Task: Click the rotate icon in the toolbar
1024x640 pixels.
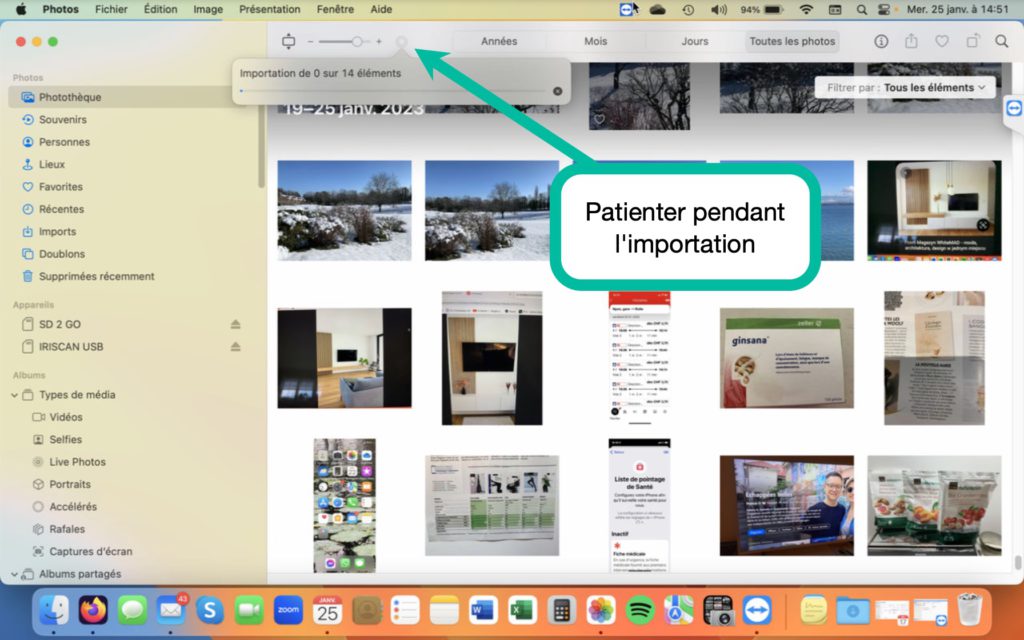Action: tap(972, 41)
